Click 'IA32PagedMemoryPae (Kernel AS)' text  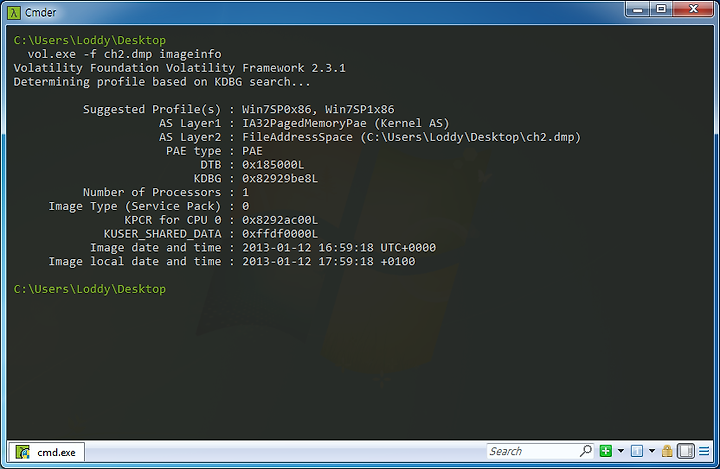(x=345, y=123)
